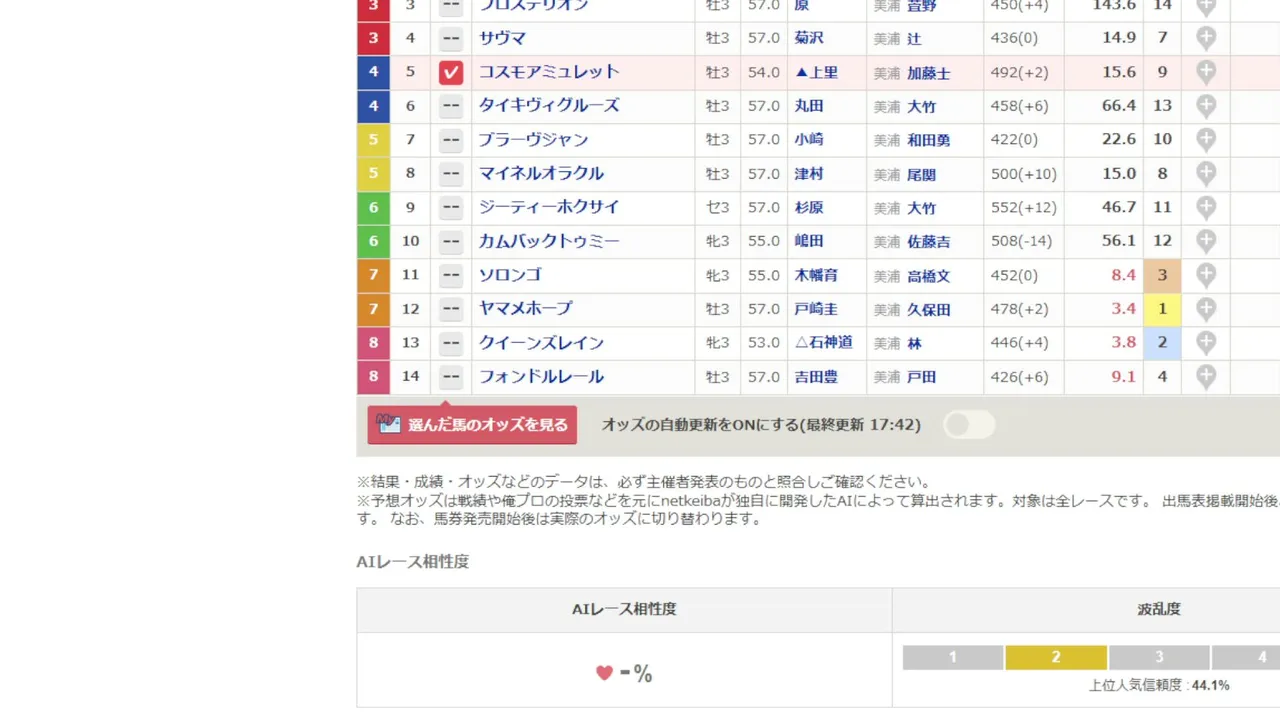Open horse page for ブラーヴジャン
1280x720 pixels.
pos(533,140)
